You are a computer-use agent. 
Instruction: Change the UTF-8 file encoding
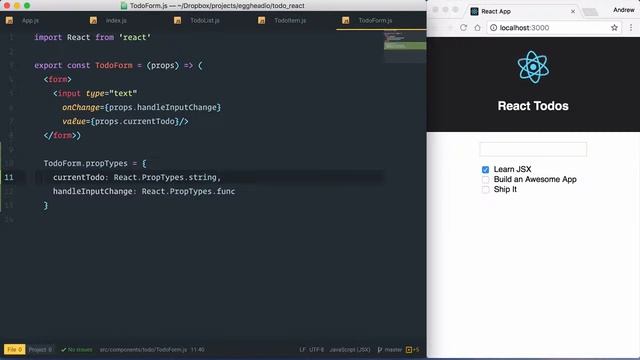[x=316, y=349]
